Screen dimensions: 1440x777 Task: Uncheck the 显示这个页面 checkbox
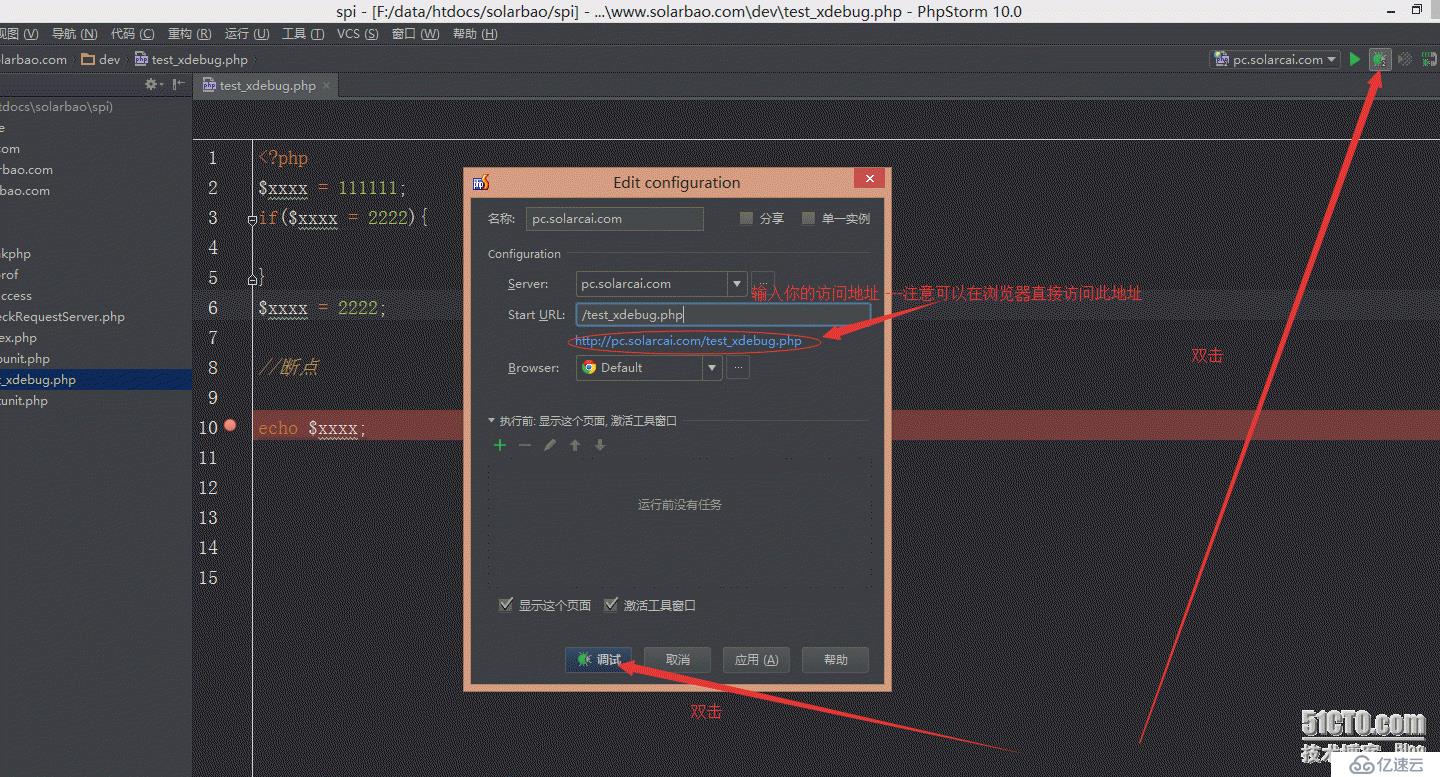506,605
